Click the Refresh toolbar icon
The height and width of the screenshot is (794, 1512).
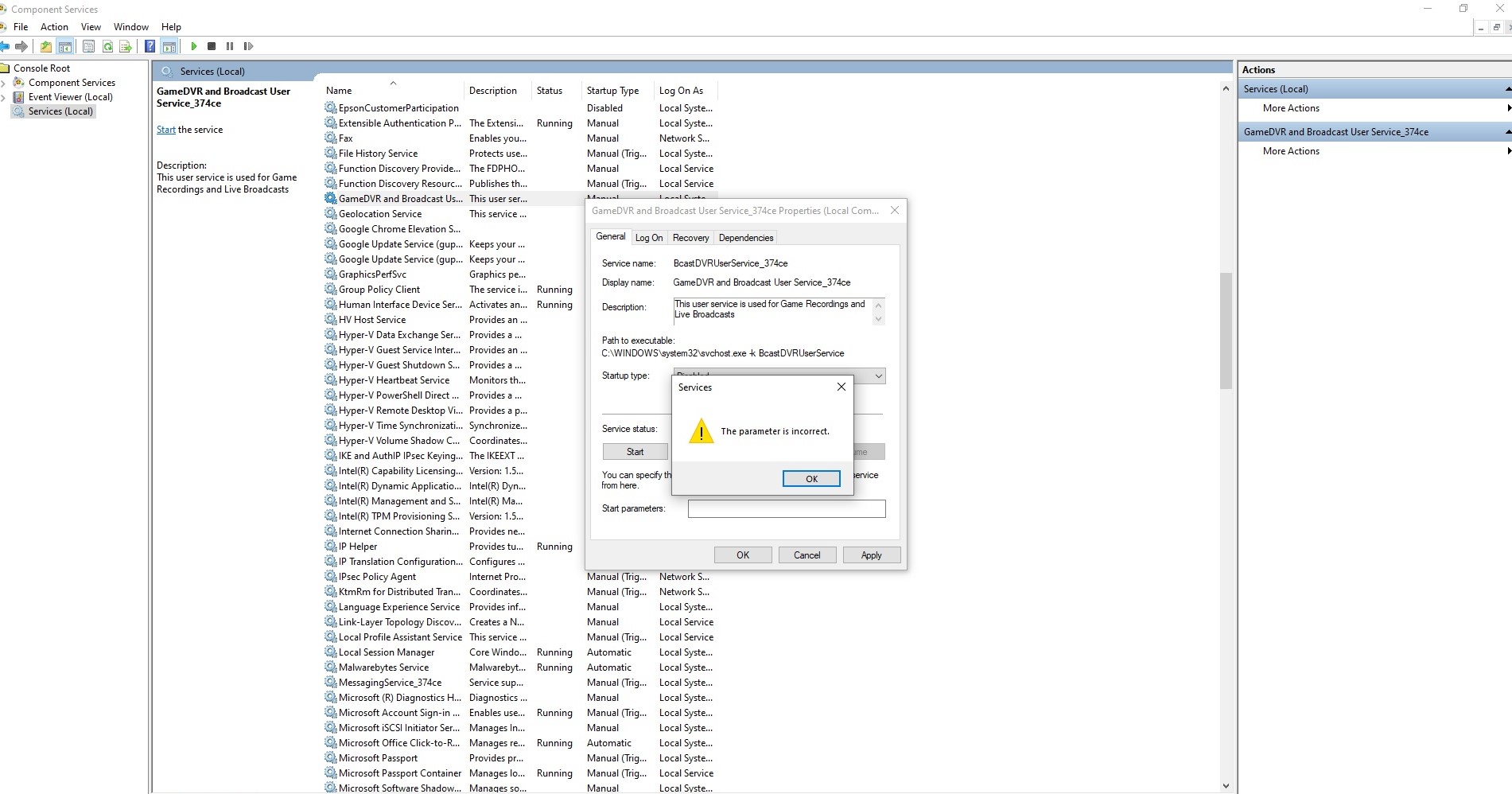(x=107, y=46)
